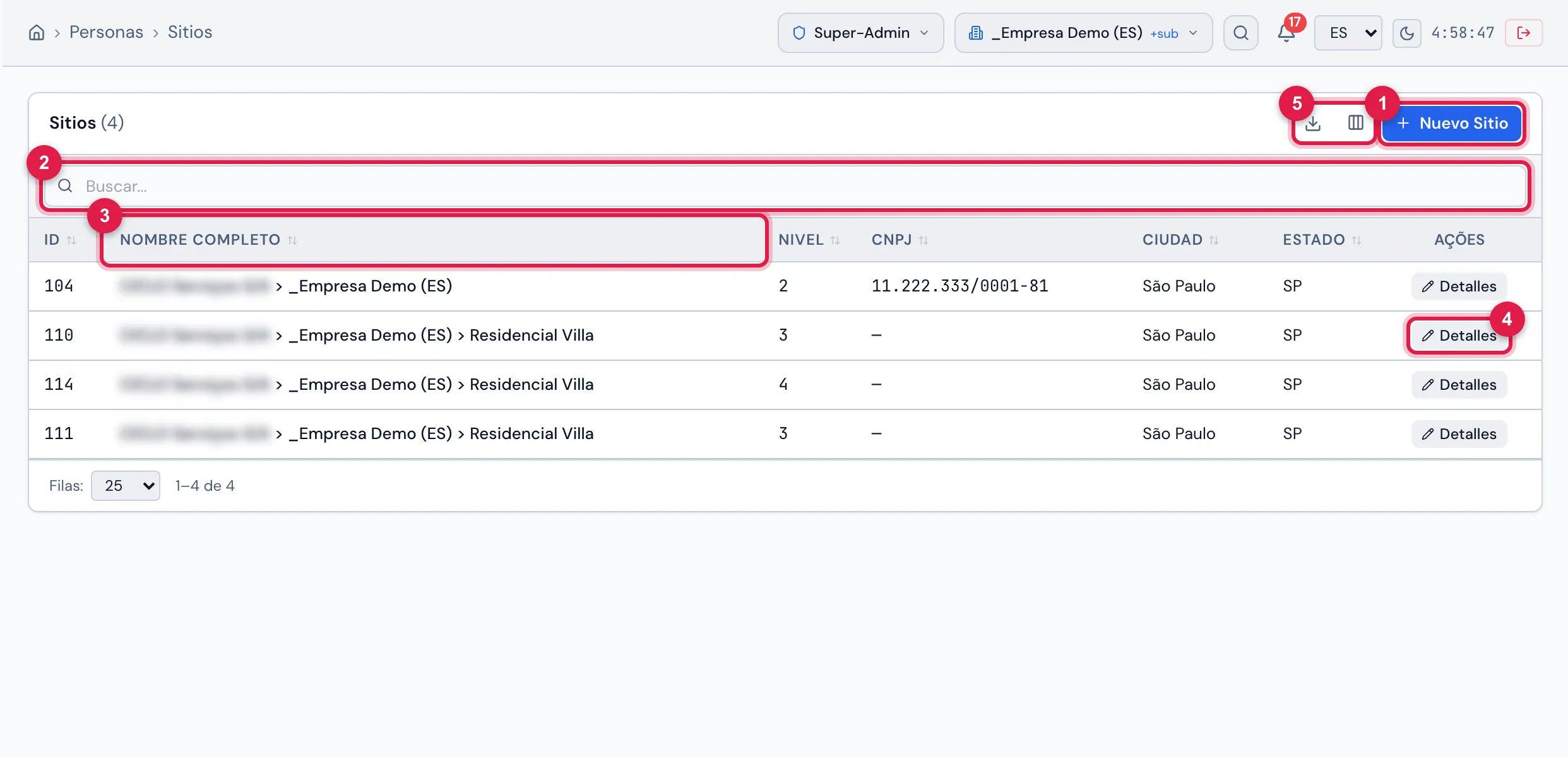Focus the Buscar search field

785,186
